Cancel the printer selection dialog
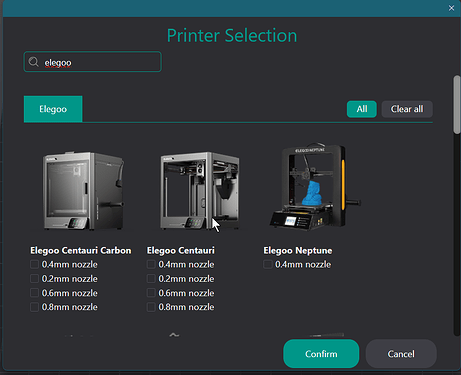 pyautogui.click(x=401, y=354)
